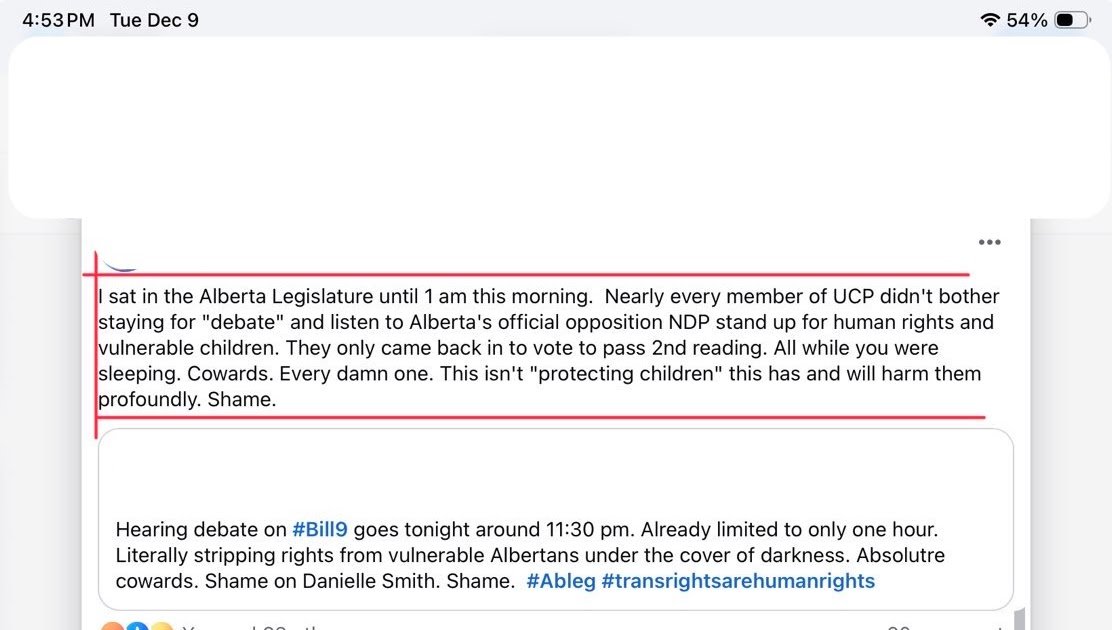Tap the battery icon in status bar

coord(1071,20)
